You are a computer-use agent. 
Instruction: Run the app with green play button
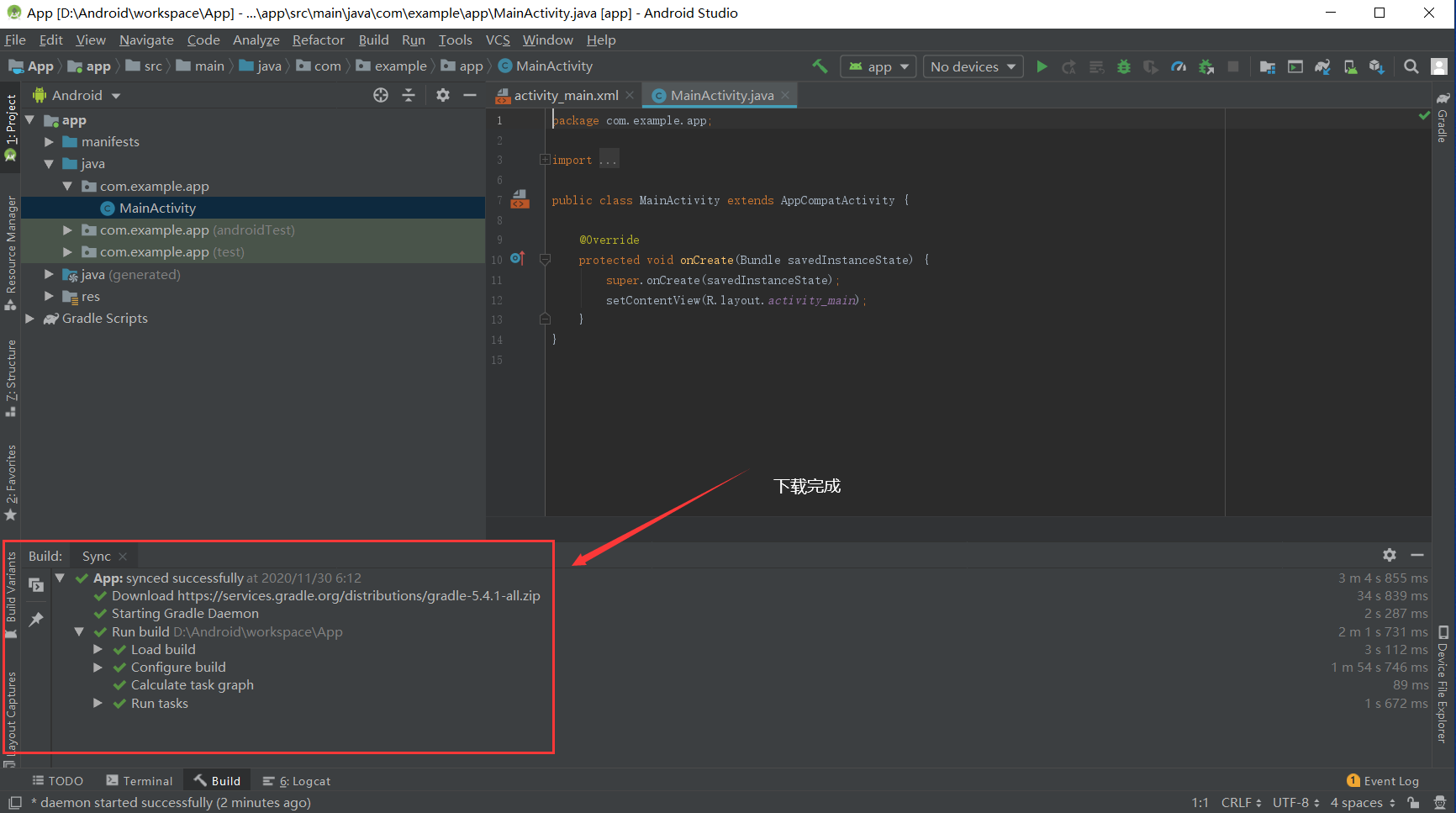coord(1042,66)
